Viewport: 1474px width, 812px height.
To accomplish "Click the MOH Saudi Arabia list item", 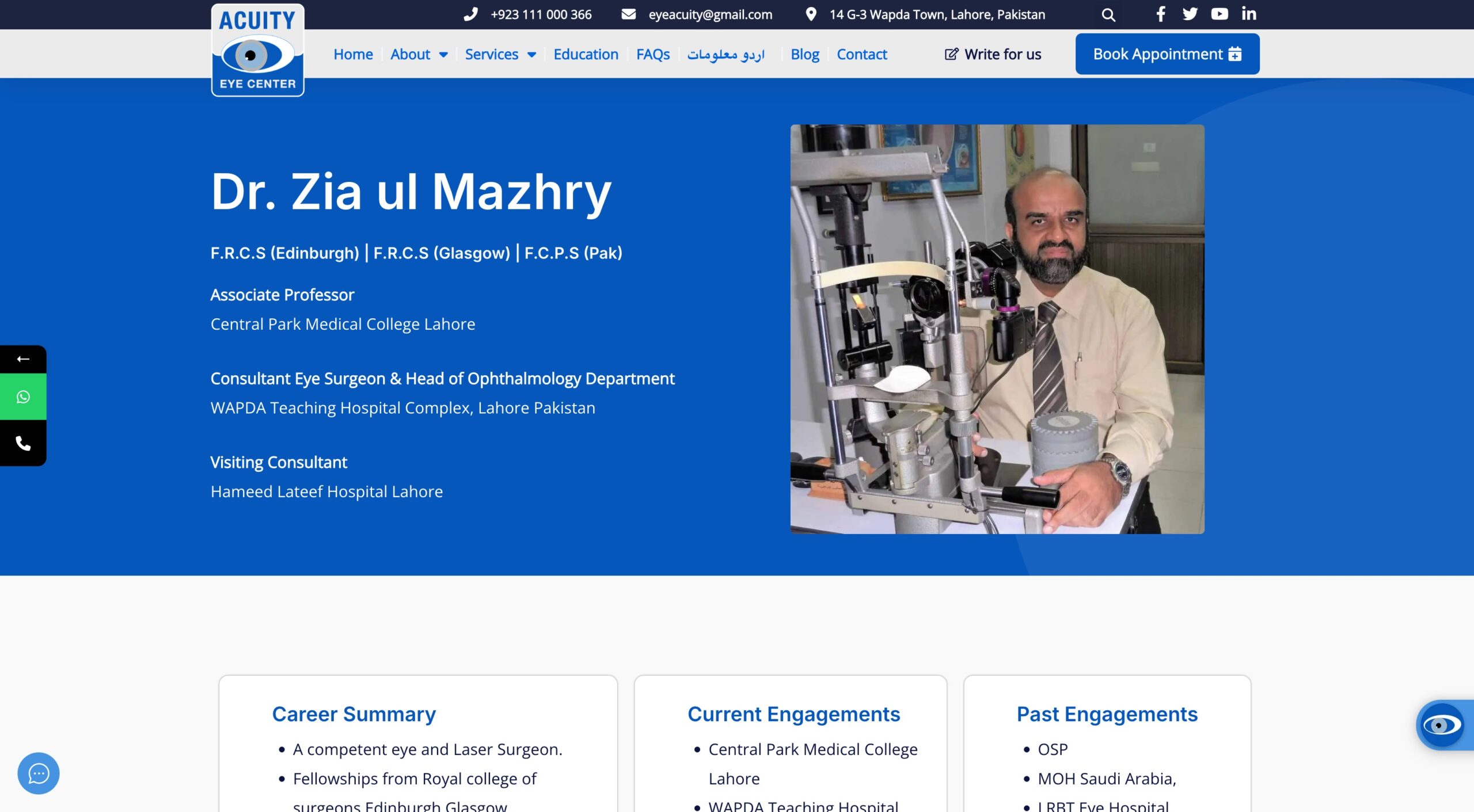I will point(1107,779).
